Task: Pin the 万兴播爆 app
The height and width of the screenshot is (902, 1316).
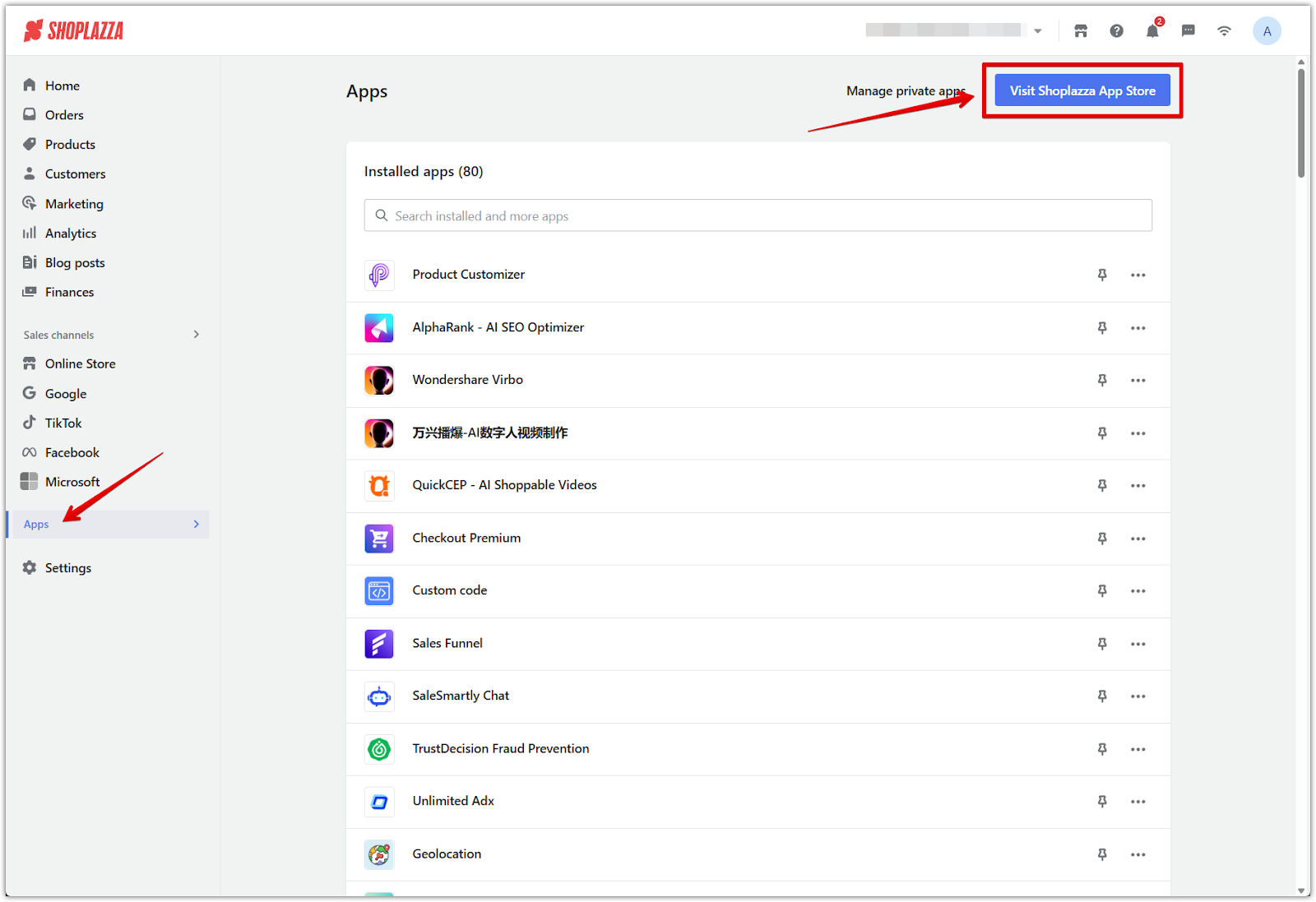Action: [x=1102, y=432]
